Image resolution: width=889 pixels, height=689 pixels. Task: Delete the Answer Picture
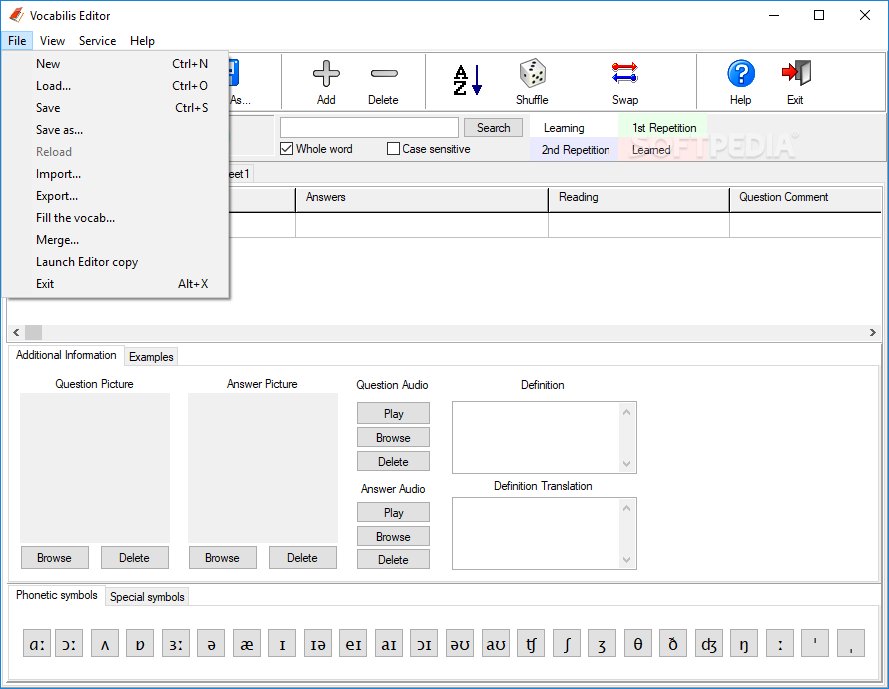point(302,557)
